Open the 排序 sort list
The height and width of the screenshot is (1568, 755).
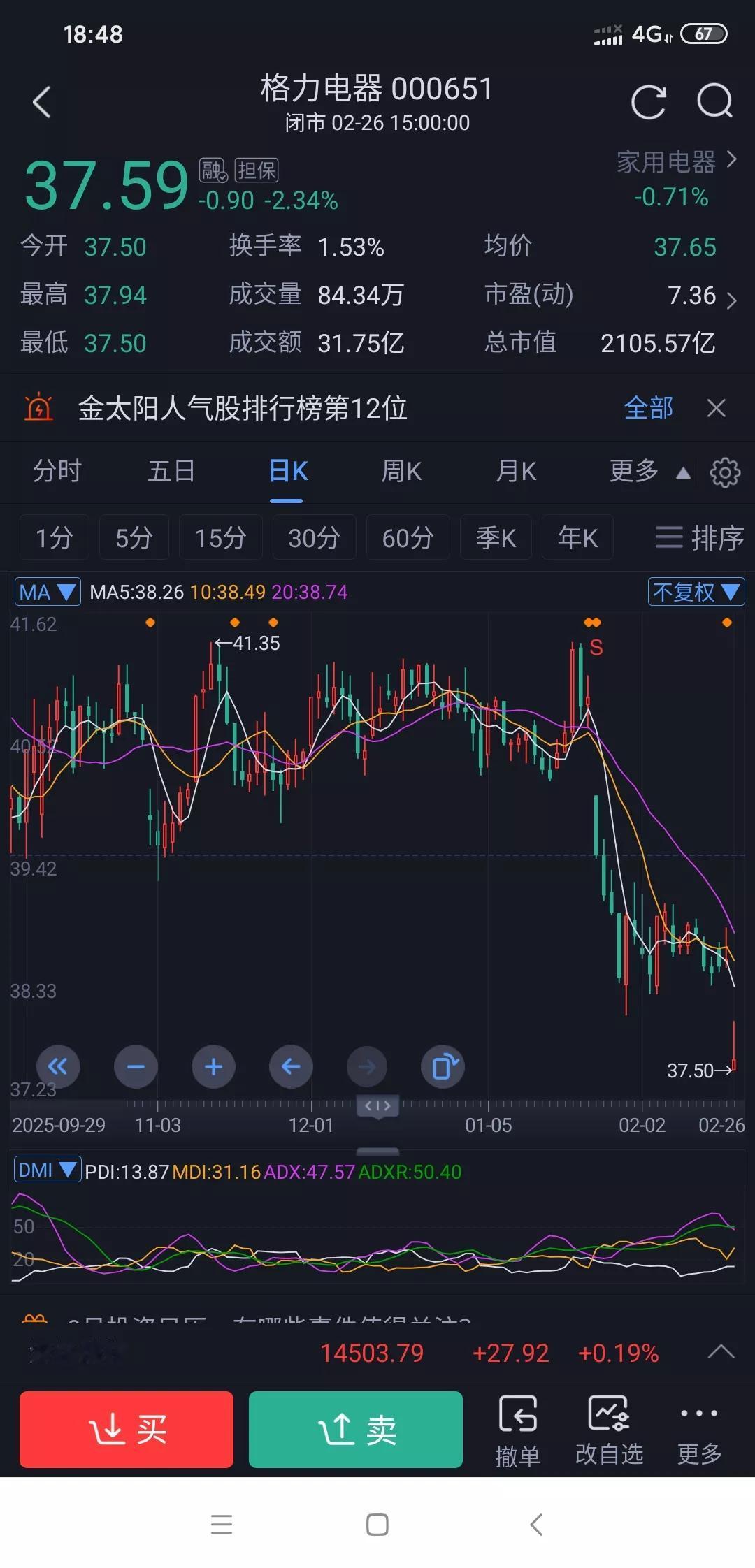tap(699, 537)
